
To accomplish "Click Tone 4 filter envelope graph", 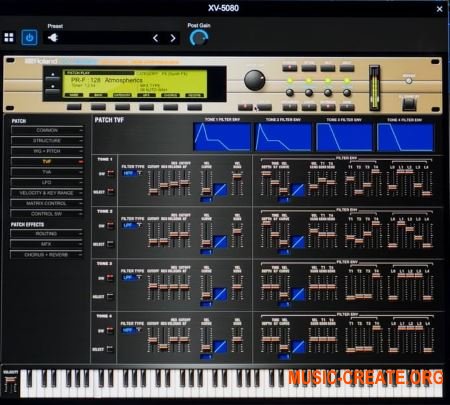I will [x=405, y=137].
